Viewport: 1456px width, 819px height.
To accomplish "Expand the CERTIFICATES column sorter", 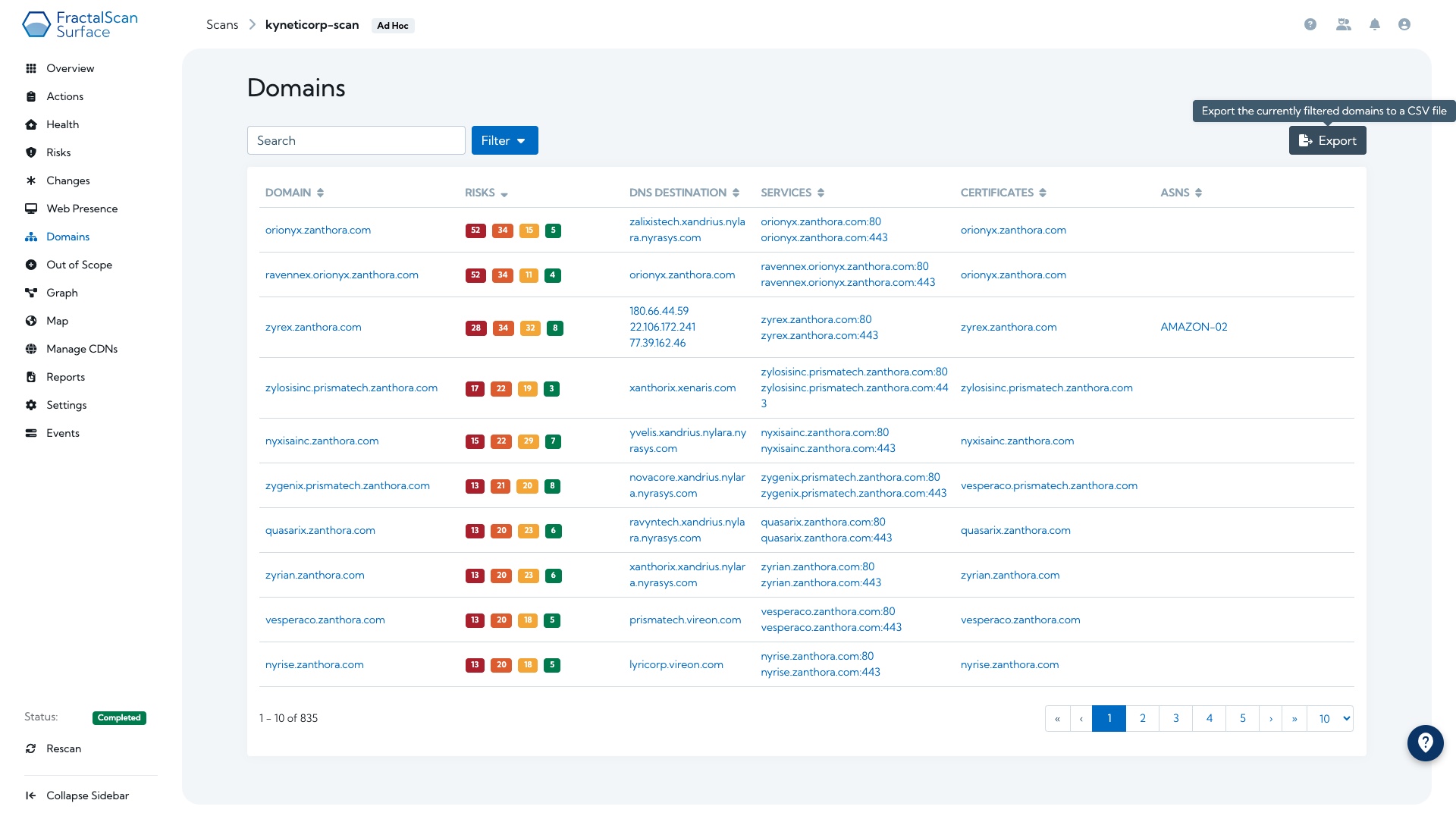I will [x=1044, y=192].
